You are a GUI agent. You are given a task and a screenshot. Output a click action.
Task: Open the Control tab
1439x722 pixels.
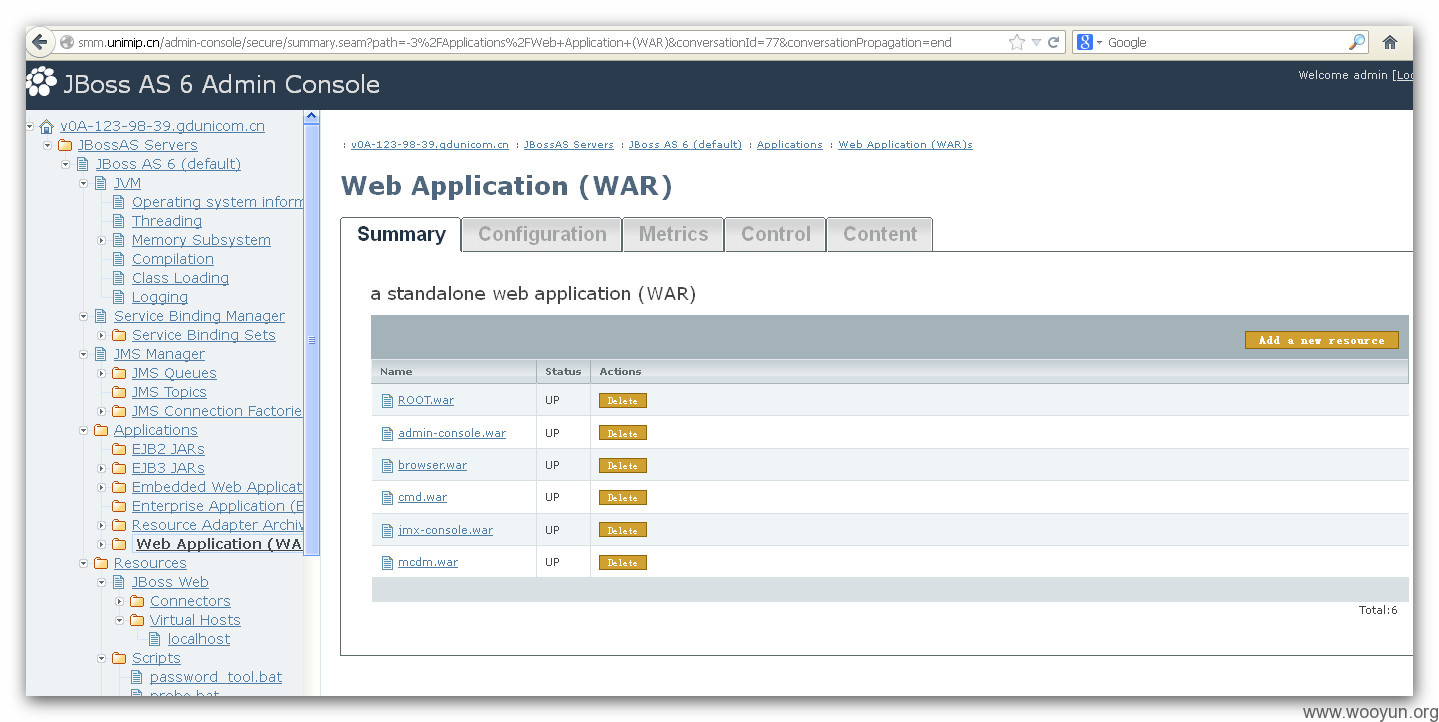[x=775, y=234]
